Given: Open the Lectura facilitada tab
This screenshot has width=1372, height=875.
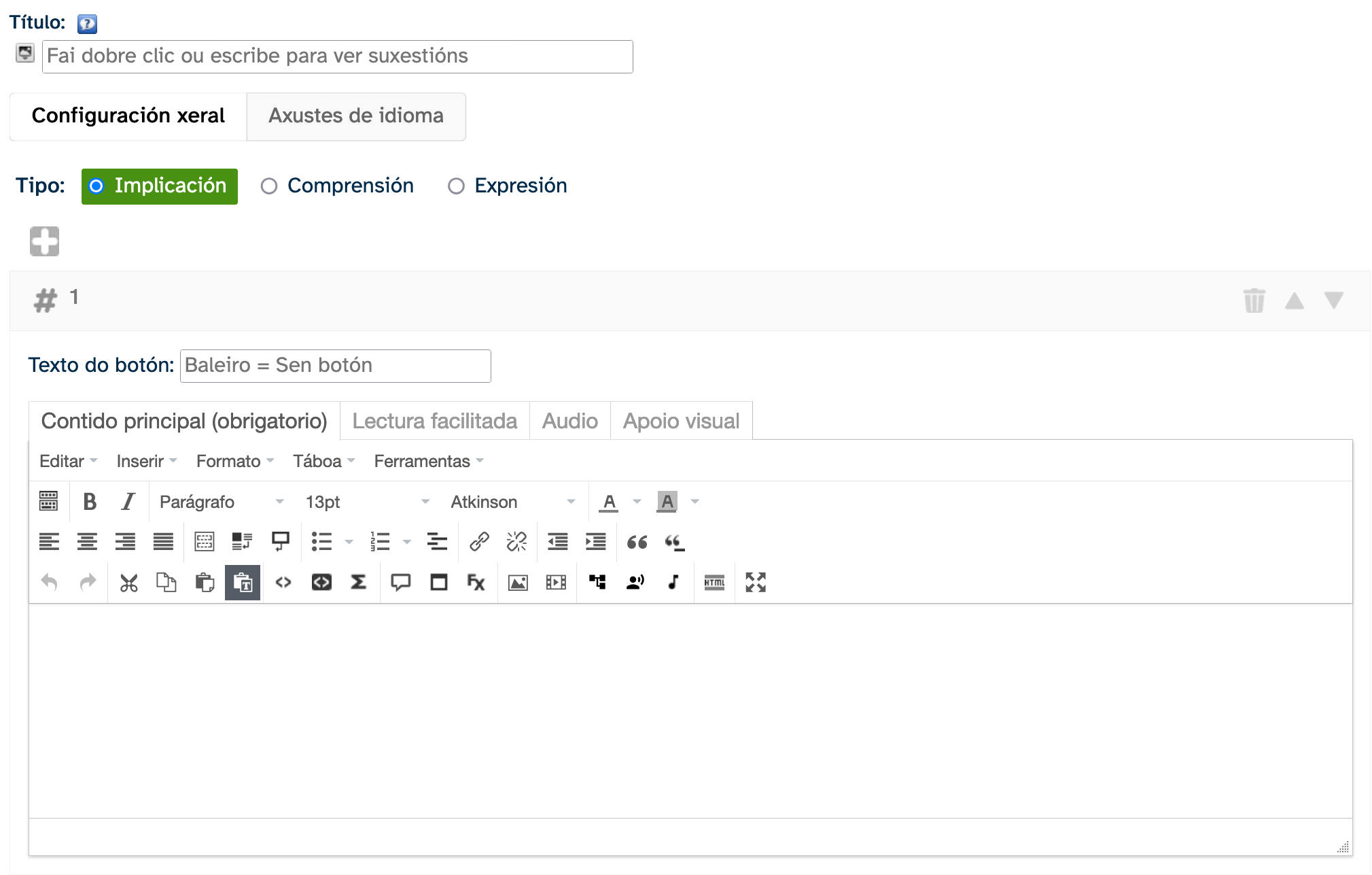Looking at the screenshot, I should pyautogui.click(x=434, y=422).
